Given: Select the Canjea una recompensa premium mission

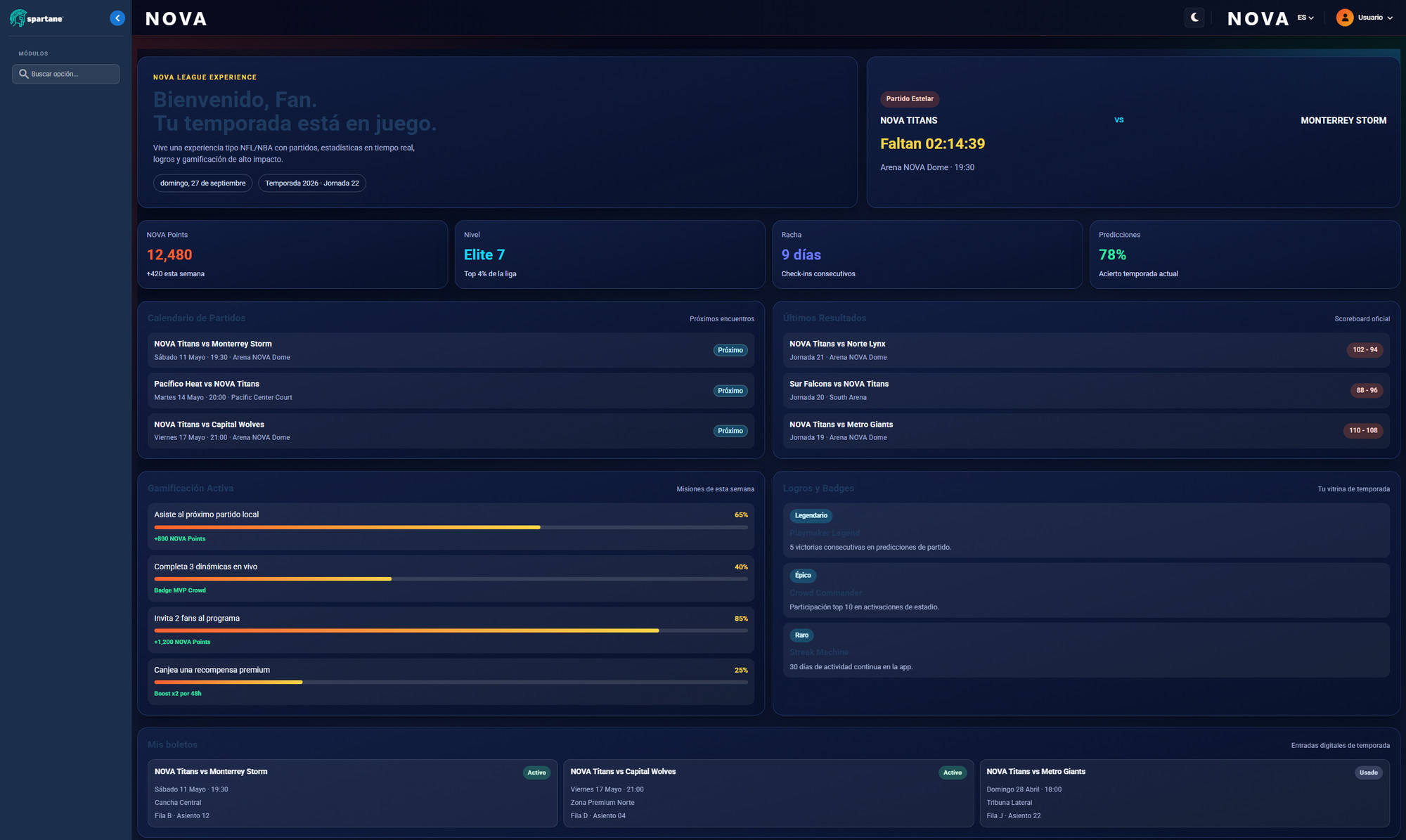Looking at the screenshot, I should (451, 682).
